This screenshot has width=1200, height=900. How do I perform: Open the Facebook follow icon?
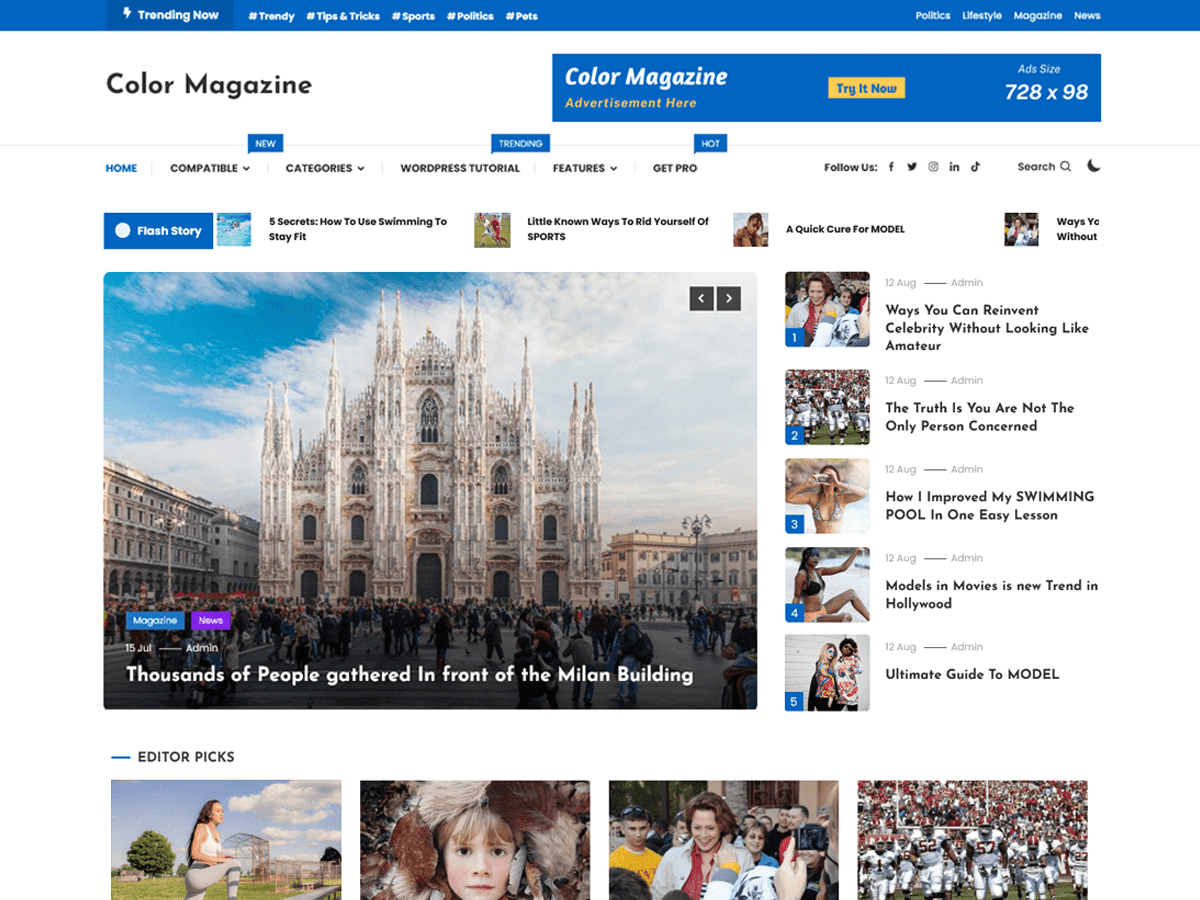click(x=891, y=167)
